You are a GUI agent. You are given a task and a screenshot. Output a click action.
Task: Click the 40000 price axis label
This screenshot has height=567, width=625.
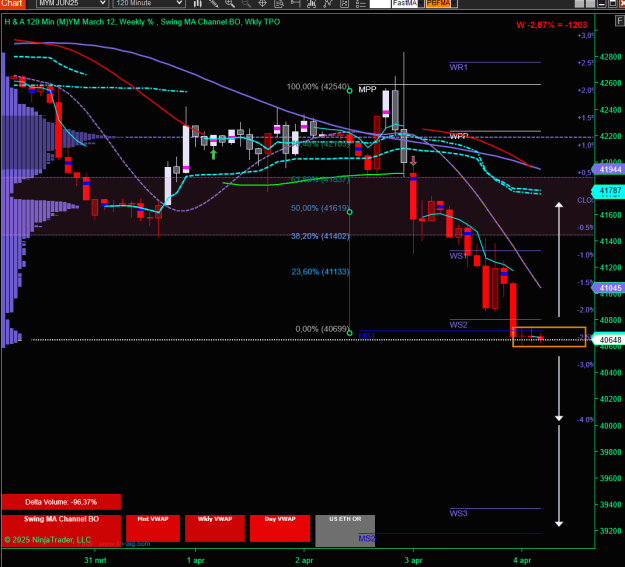point(611,425)
